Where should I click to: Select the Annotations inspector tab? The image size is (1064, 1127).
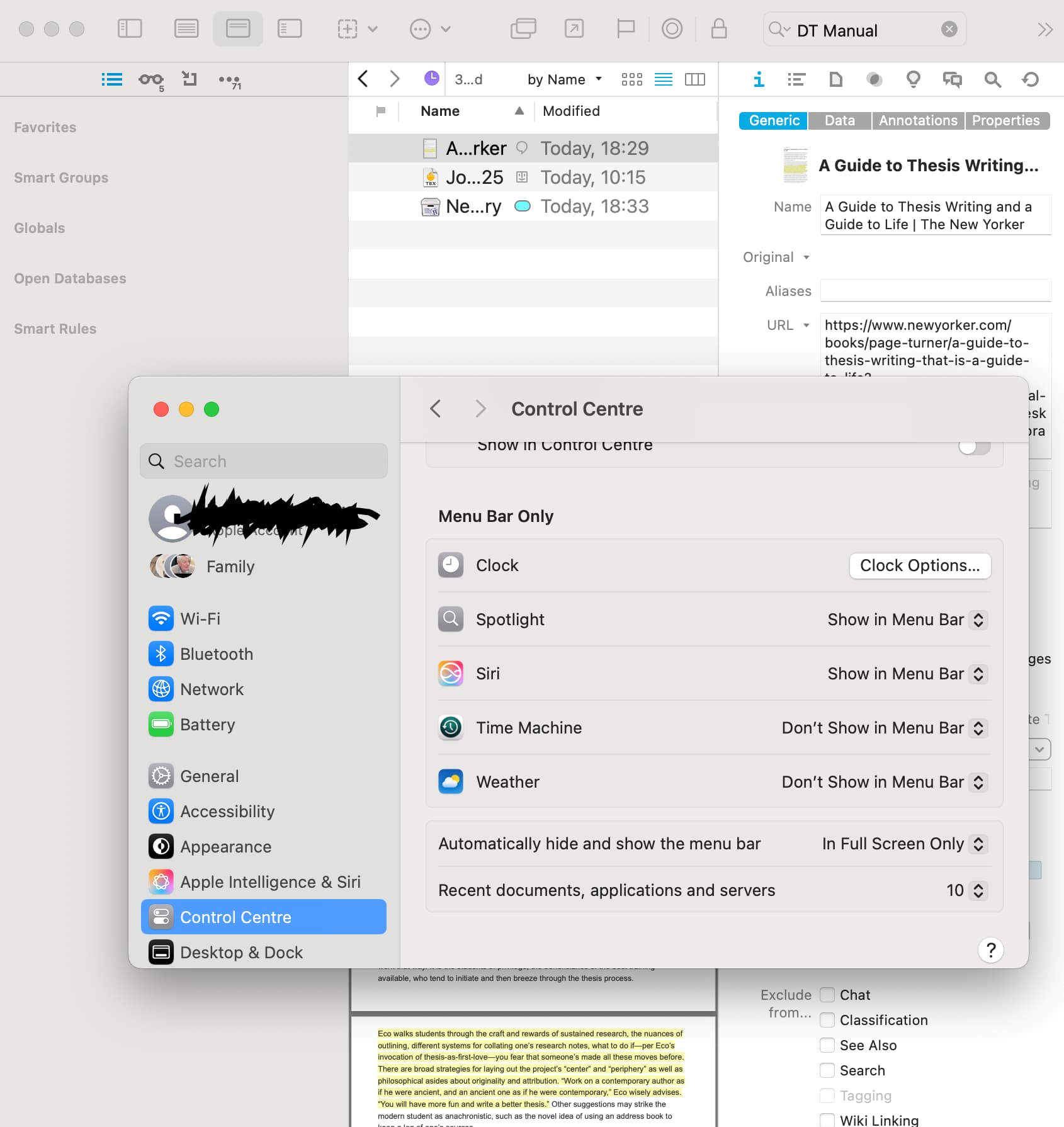click(918, 120)
